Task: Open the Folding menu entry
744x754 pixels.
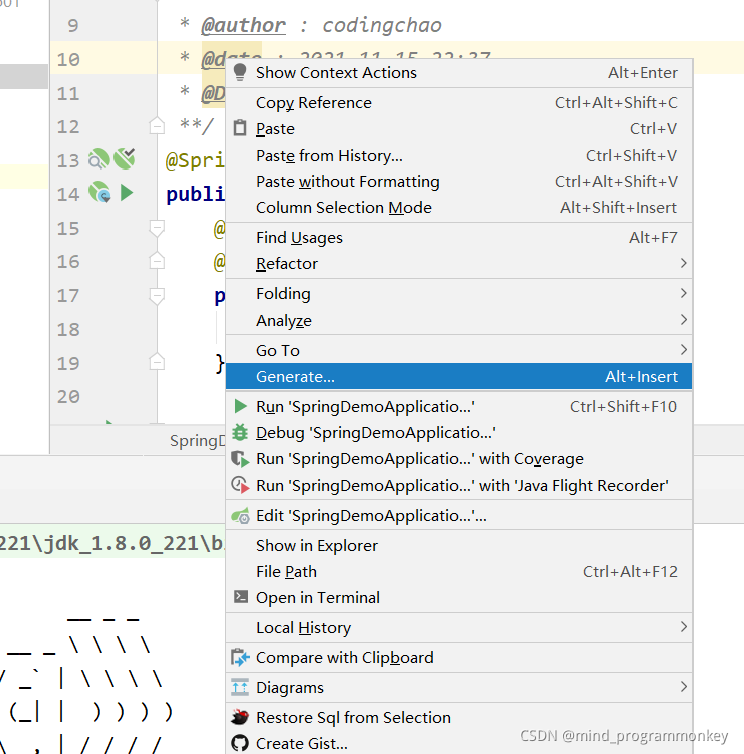Action: 459,293
